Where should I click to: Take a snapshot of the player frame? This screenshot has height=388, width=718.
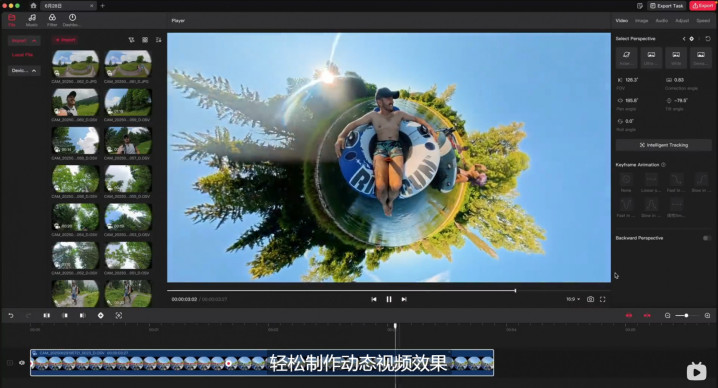pyautogui.click(x=590, y=299)
